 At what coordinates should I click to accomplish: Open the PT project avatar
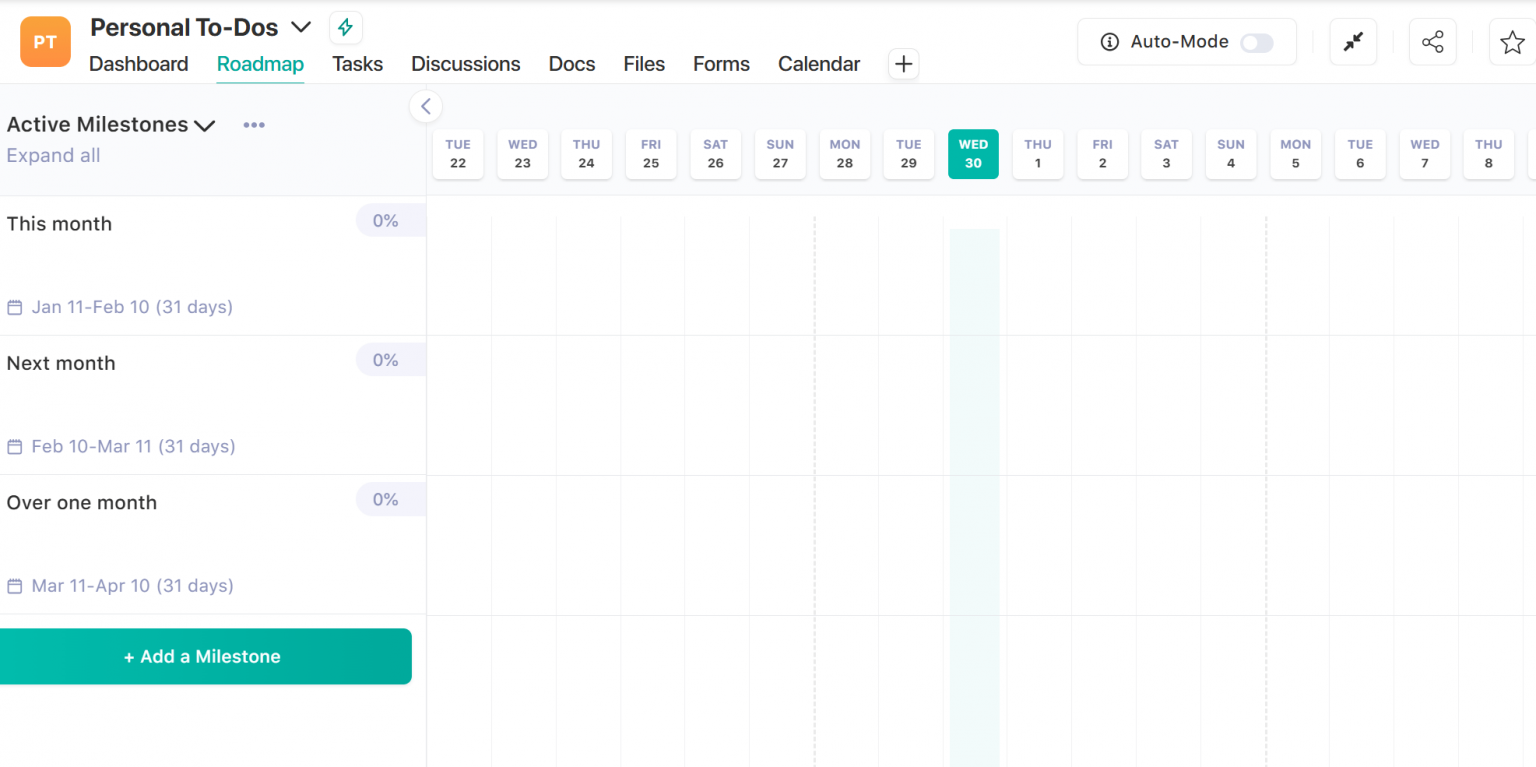coord(44,41)
